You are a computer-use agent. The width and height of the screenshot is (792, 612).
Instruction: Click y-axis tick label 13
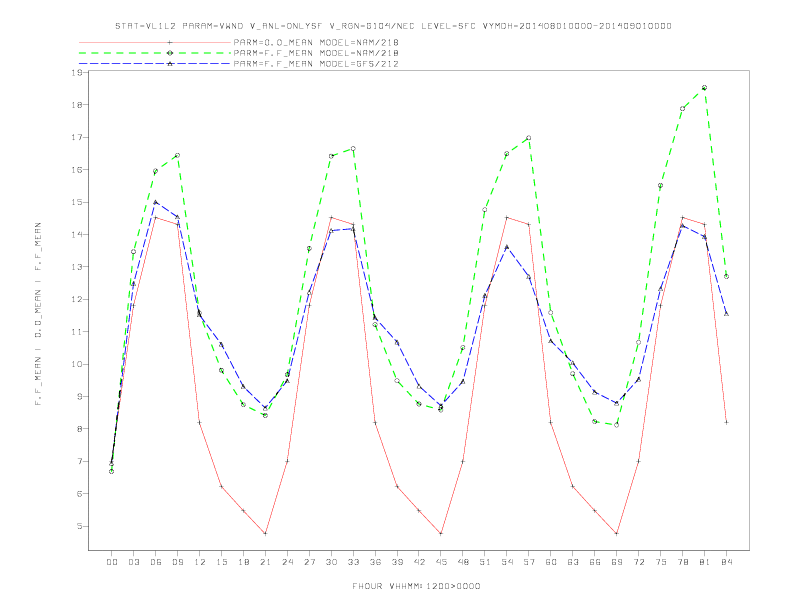coord(77,267)
